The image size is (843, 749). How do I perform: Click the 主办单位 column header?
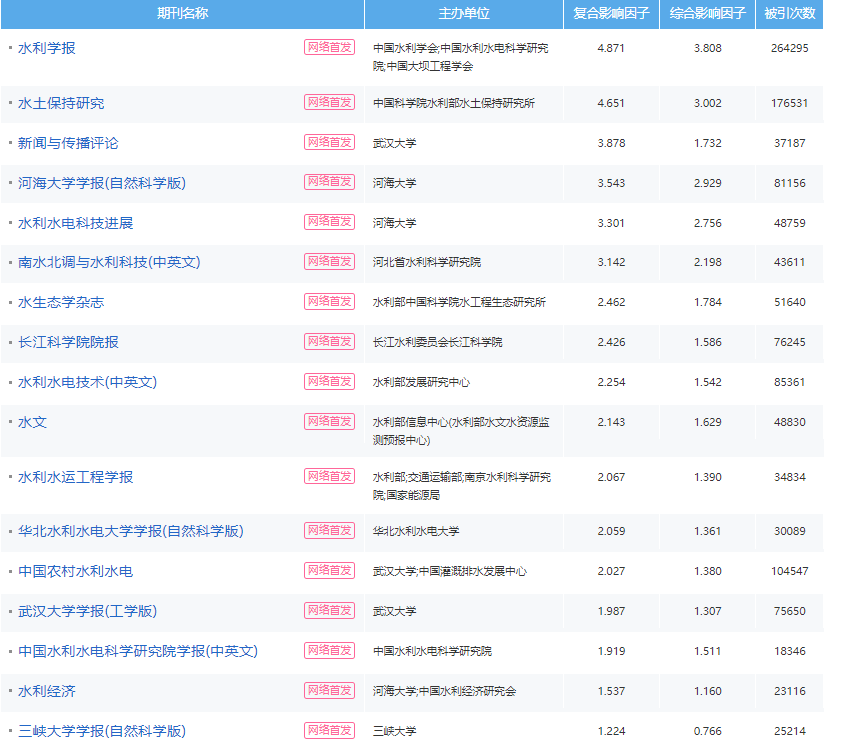464,13
